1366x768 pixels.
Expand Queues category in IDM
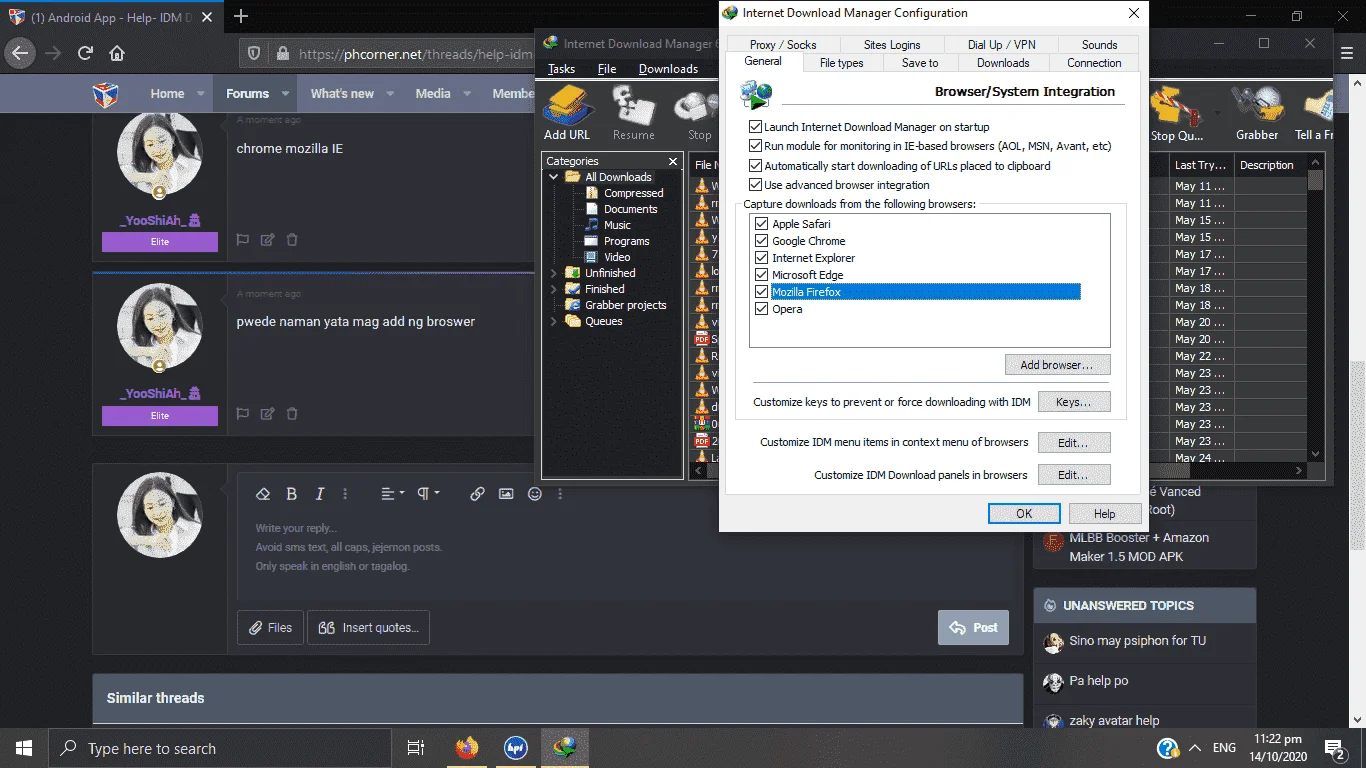coord(553,321)
